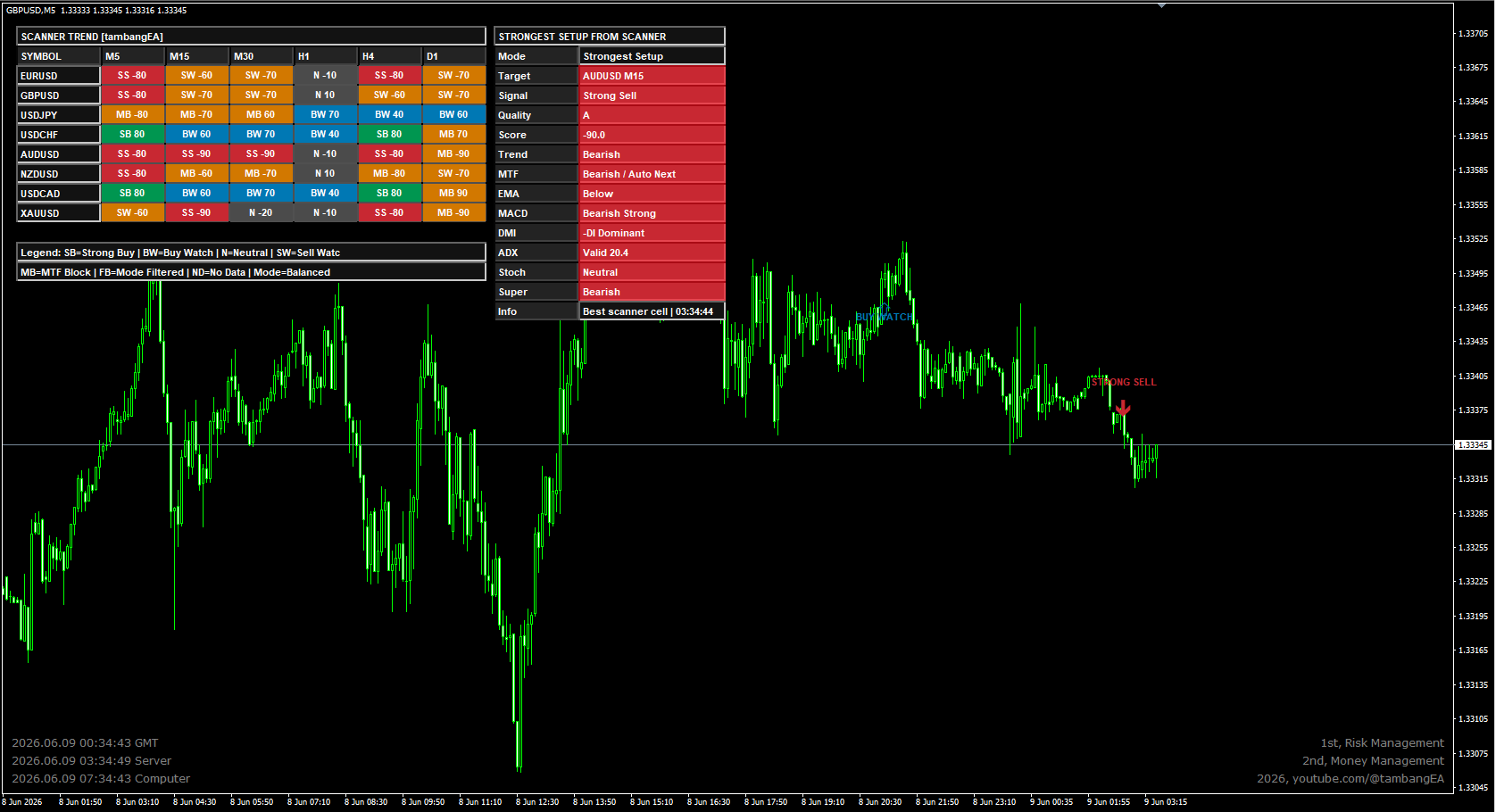Click the STRONG SELL chart label
This screenshot has height=812, width=1496.
tap(1124, 382)
